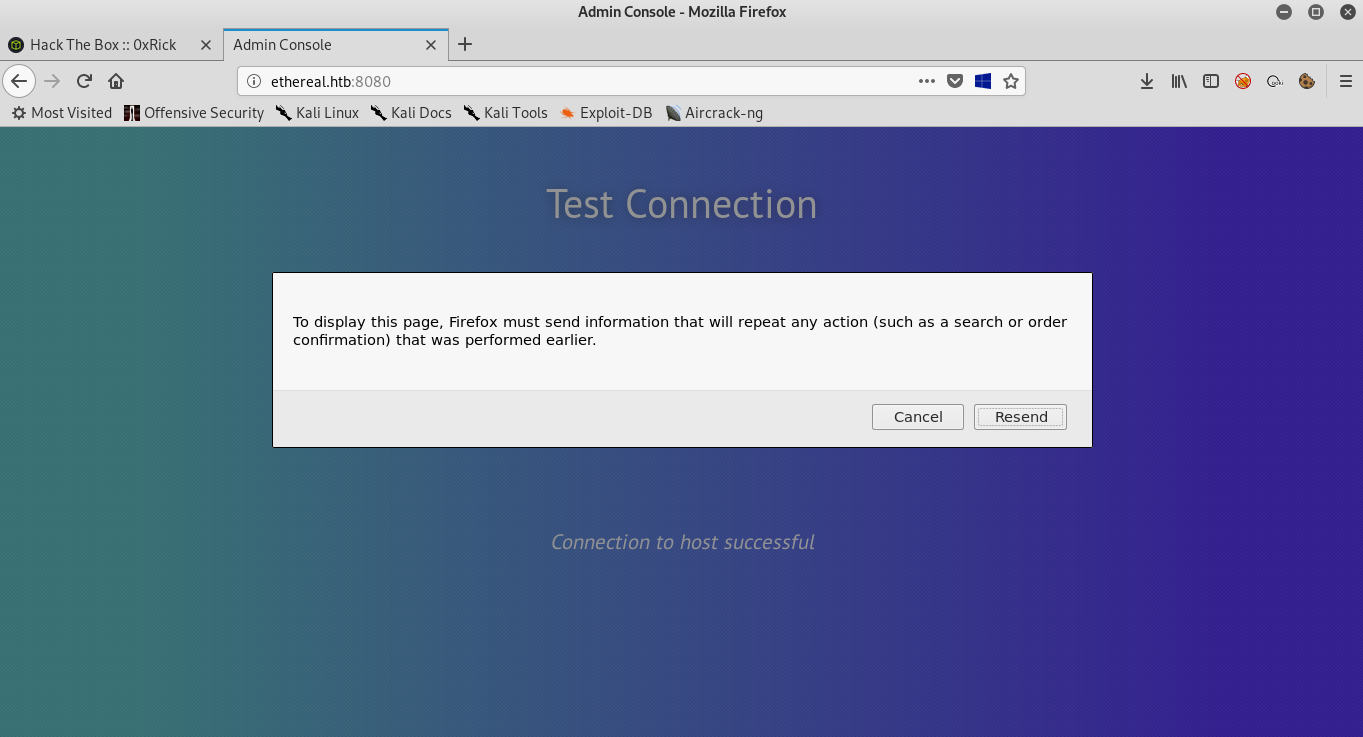The image size is (1363, 737).
Task: Toggle the sidebar view
Action: [x=1211, y=81]
